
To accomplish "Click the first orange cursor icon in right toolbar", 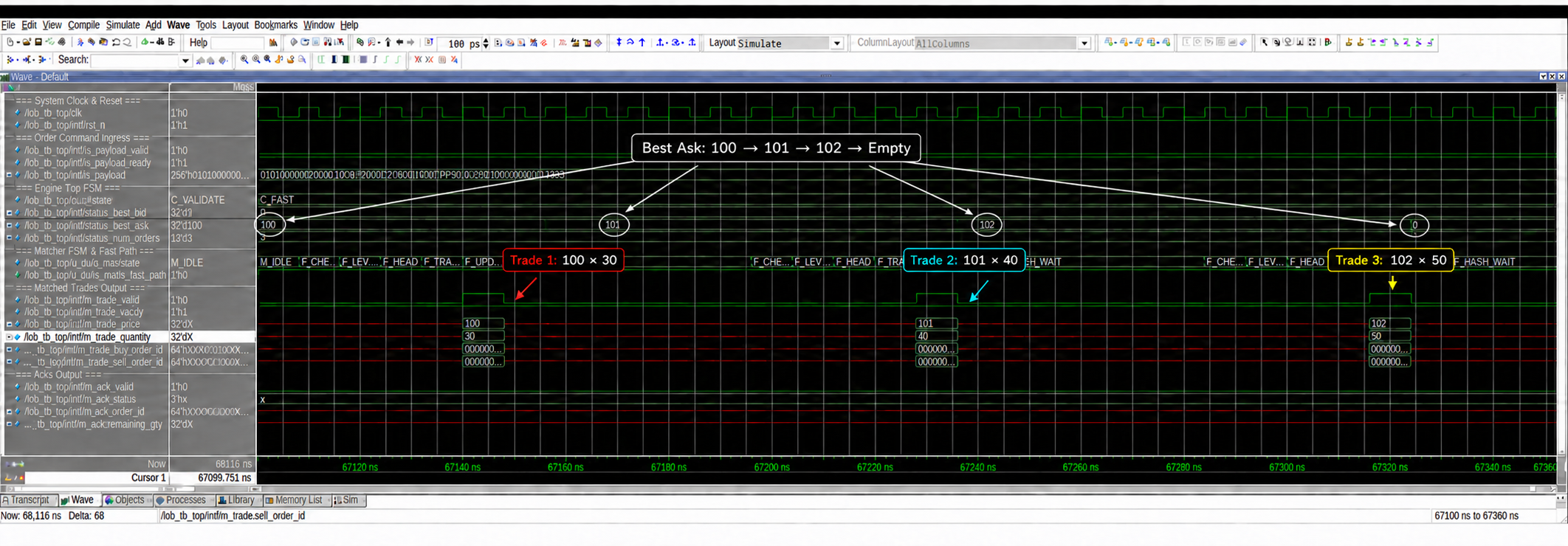I will (x=1349, y=43).
